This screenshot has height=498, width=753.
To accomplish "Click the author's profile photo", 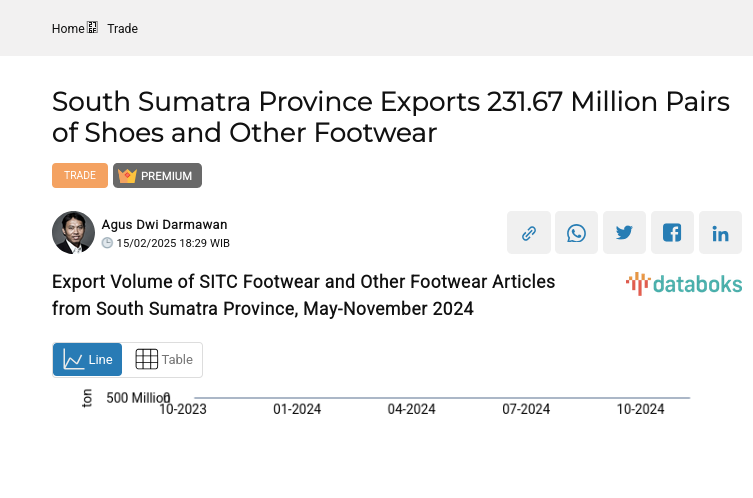I will (73, 233).
